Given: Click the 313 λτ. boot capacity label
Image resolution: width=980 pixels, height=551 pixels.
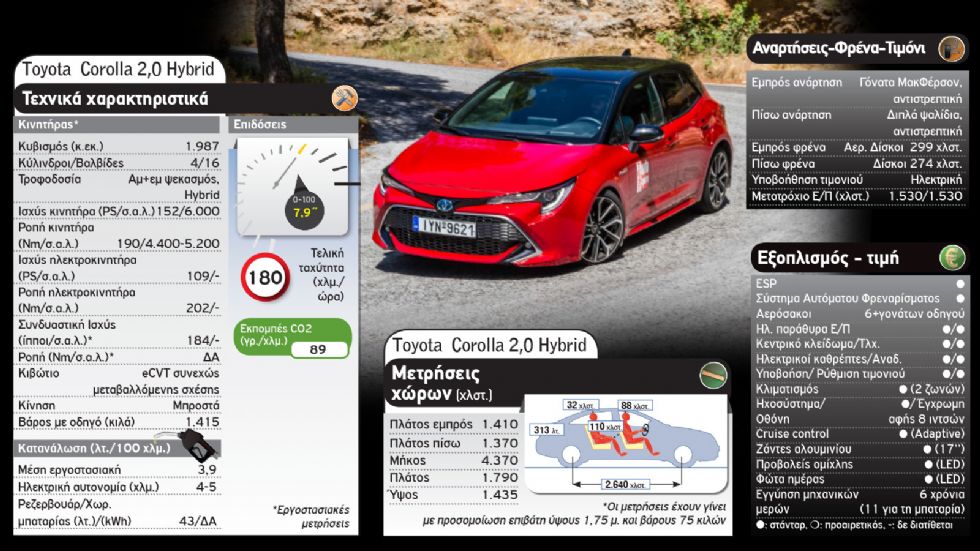Looking at the screenshot, I should 547,430.
